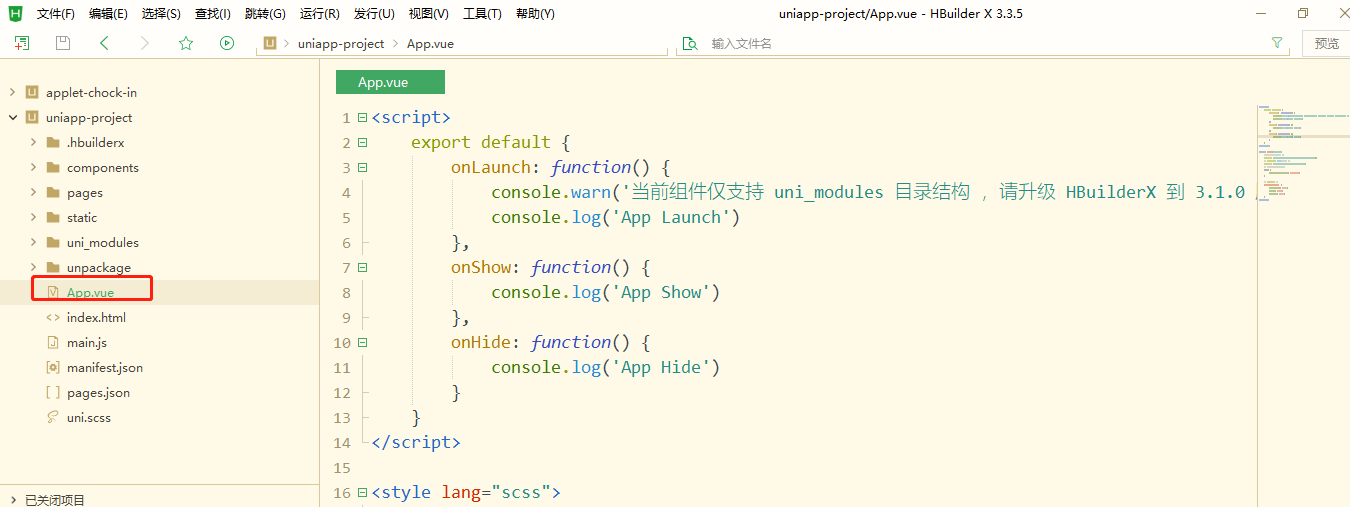Click the App.vue file icon in tree

(x=53, y=293)
